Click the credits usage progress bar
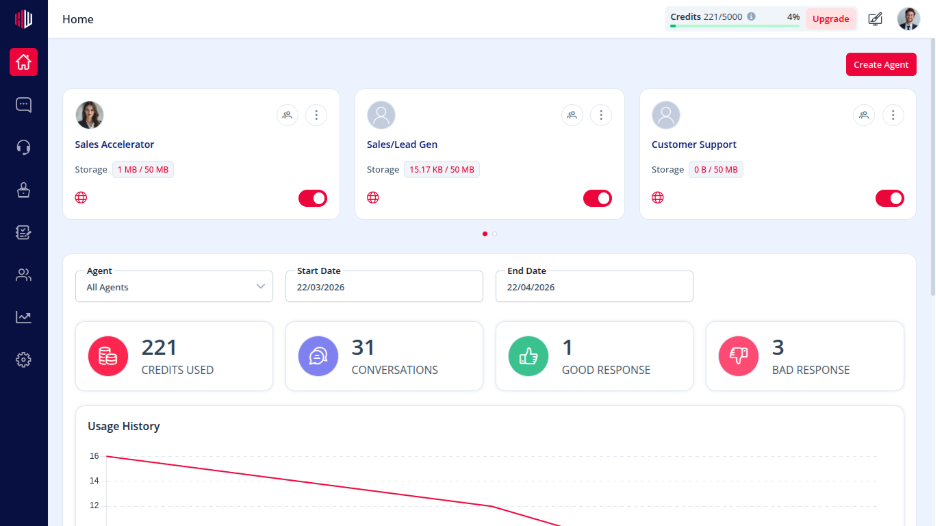The width and height of the screenshot is (936, 526). tap(735, 26)
